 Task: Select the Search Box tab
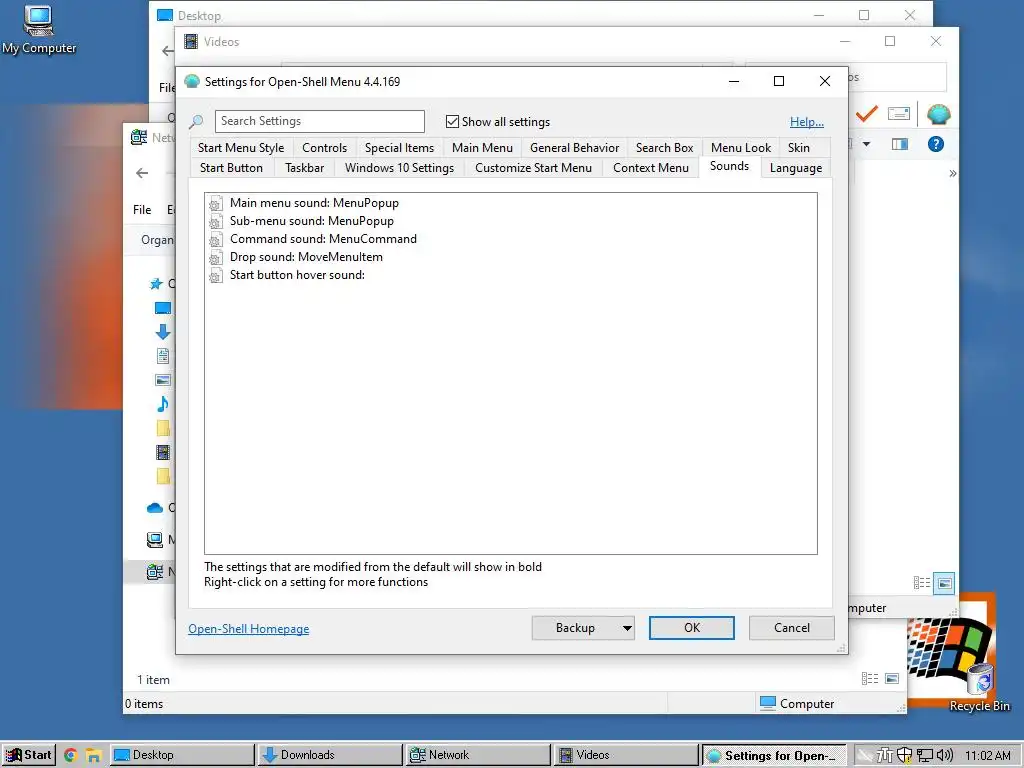tap(664, 148)
